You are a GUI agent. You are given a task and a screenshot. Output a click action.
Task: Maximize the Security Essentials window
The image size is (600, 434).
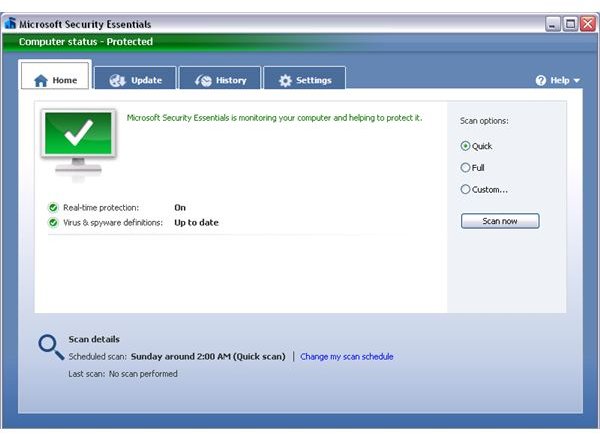pyautogui.click(x=568, y=24)
